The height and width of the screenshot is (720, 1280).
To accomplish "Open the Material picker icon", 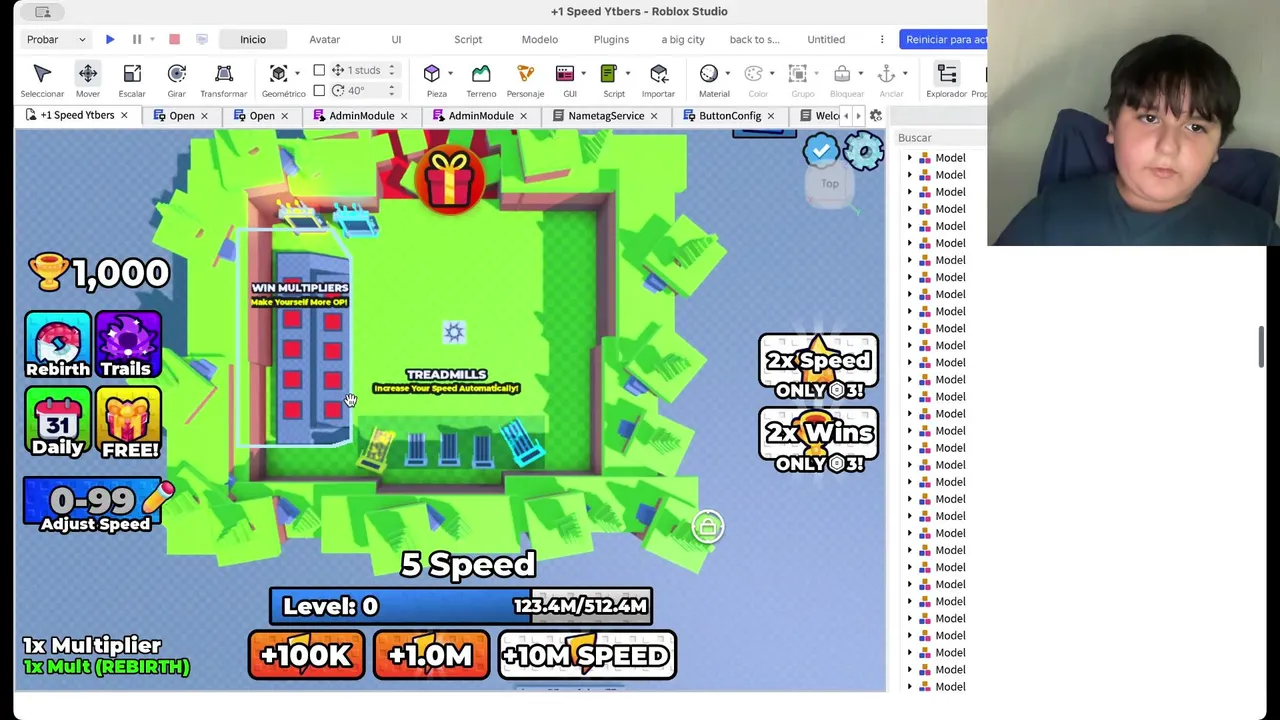I will click(x=709, y=73).
